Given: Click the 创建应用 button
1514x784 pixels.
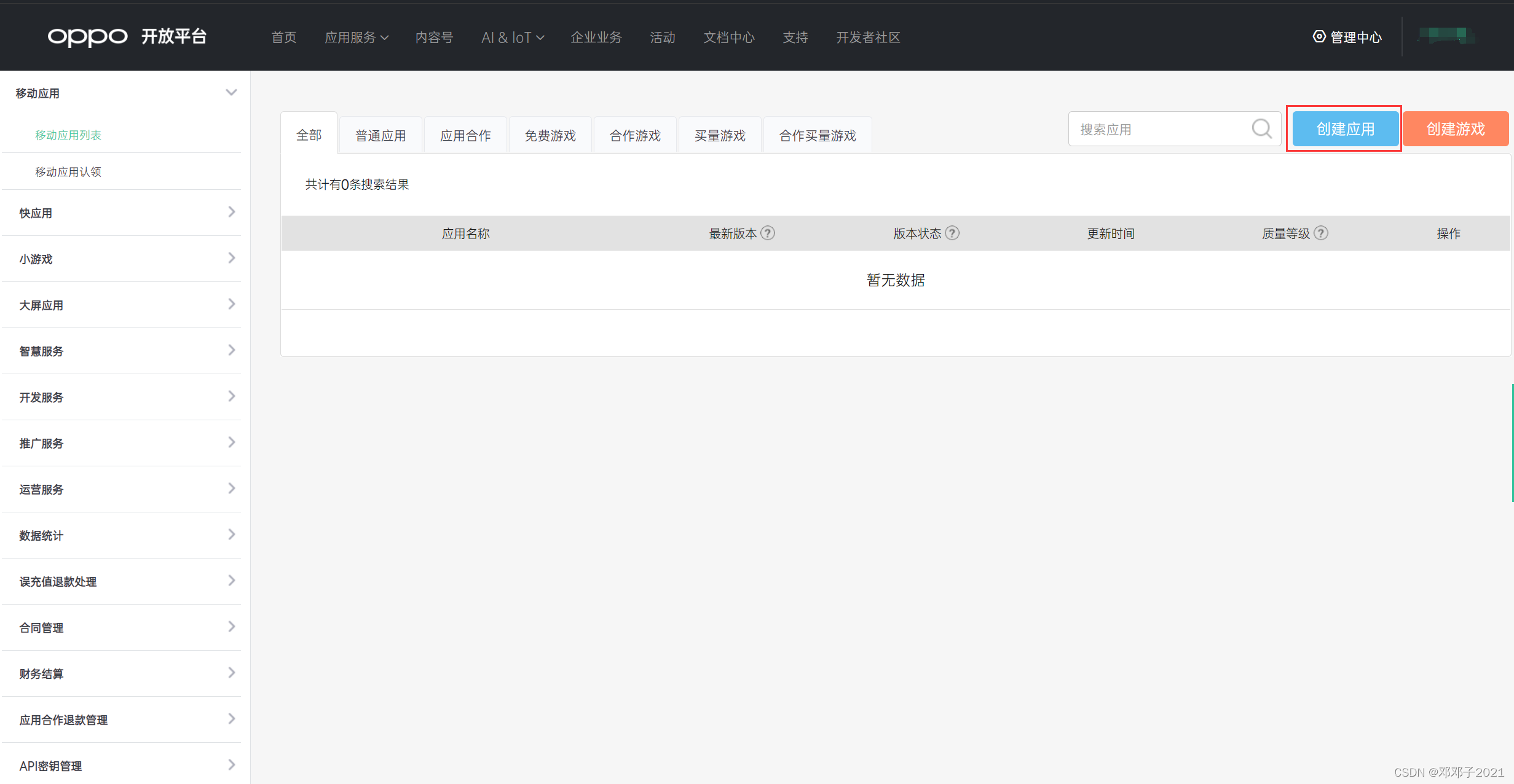Looking at the screenshot, I should pos(1345,129).
